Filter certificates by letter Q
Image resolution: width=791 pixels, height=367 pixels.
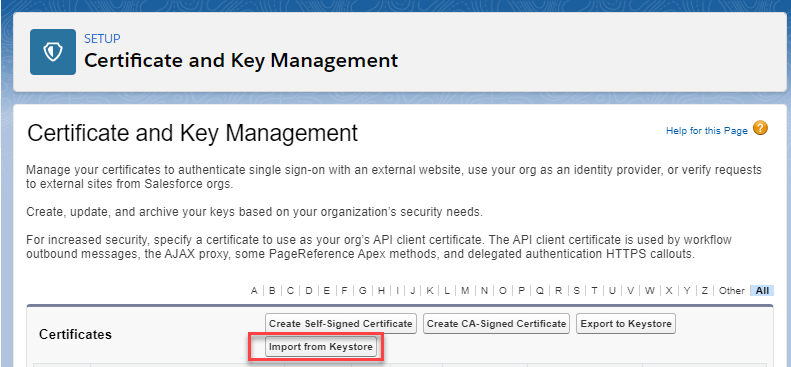(540, 291)
